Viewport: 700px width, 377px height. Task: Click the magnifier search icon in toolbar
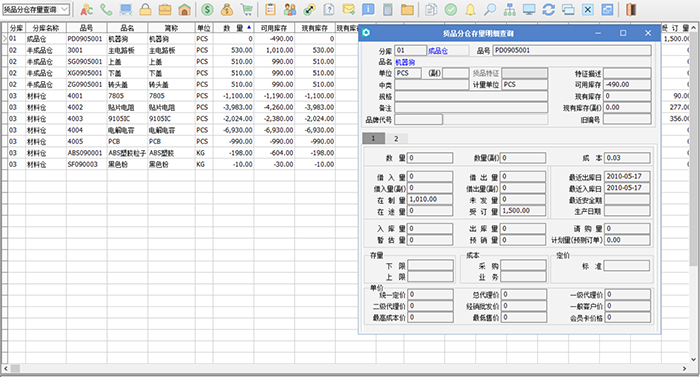click(x=490, y=9)
